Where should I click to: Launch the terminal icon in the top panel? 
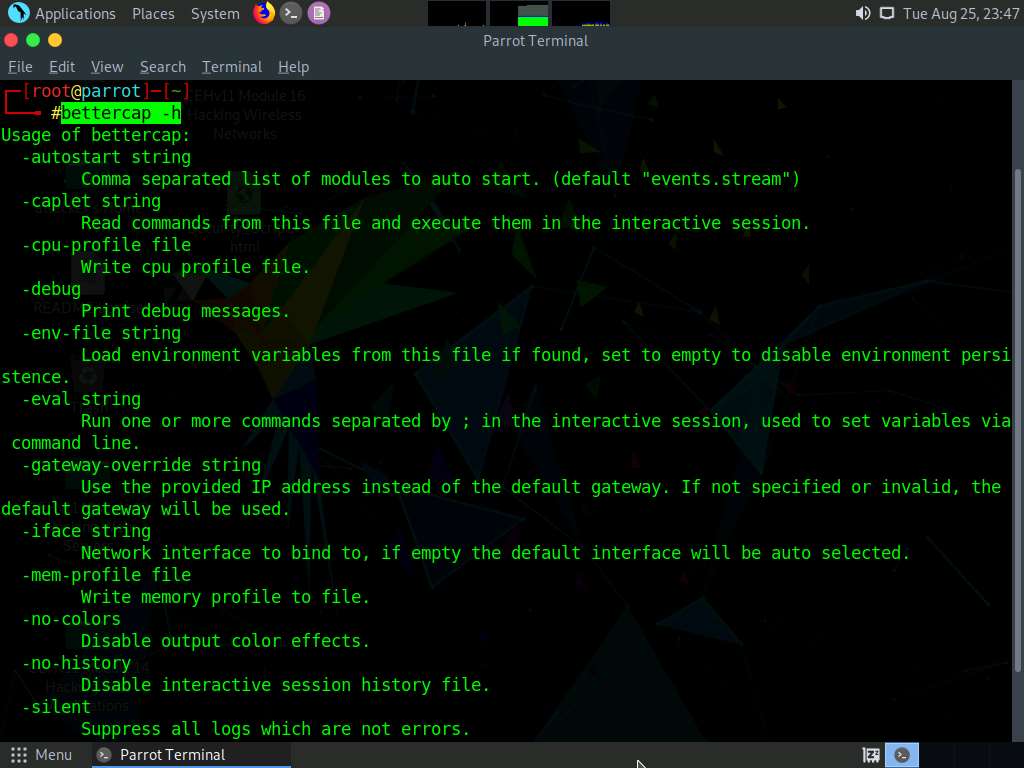tap(291, 13)
